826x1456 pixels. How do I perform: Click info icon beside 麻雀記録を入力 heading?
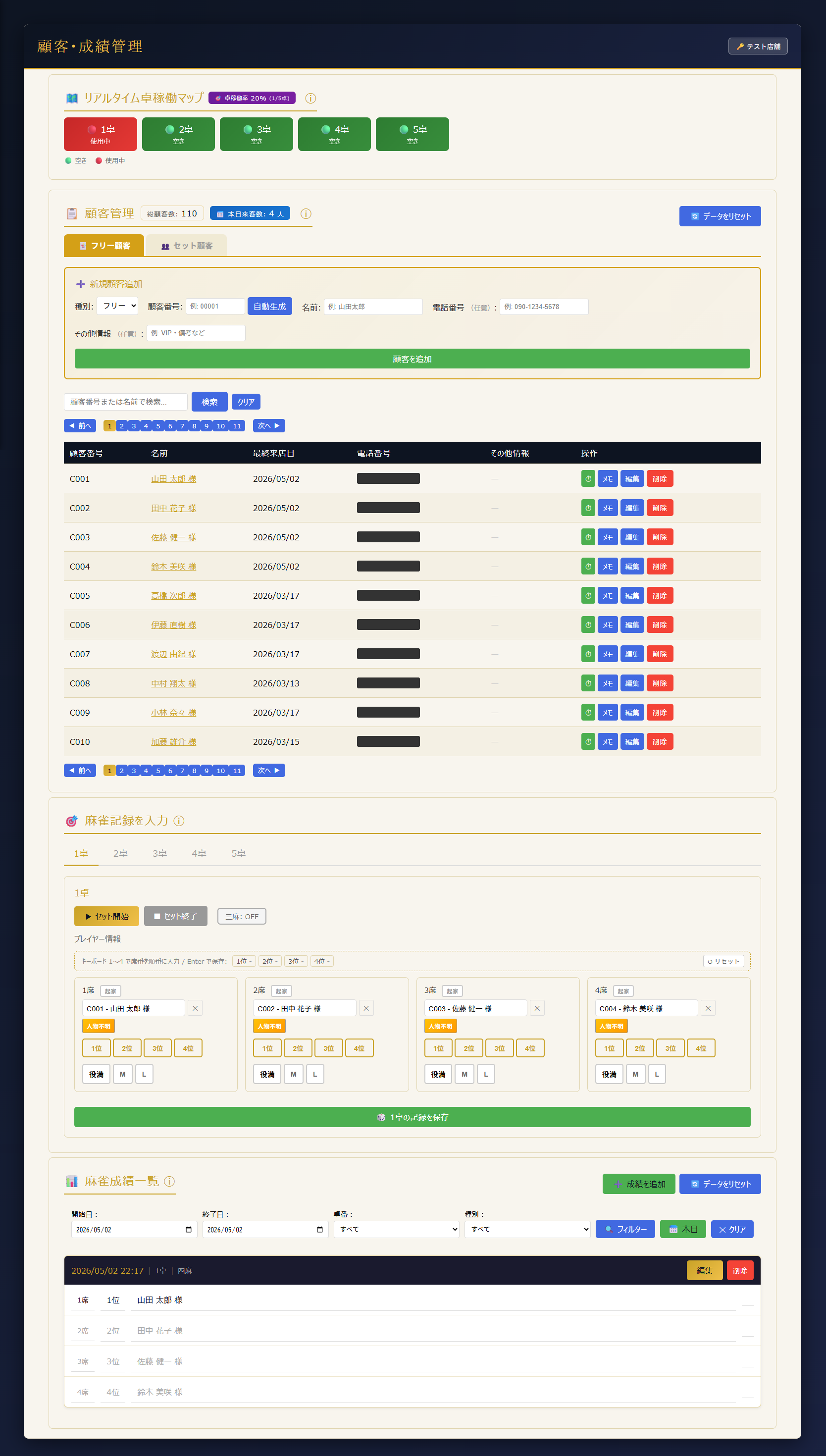(179, 821)
